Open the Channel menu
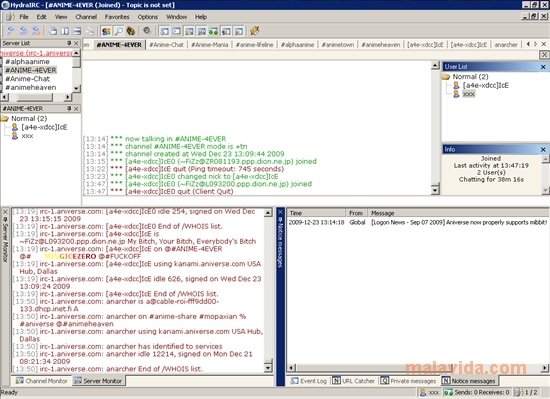The height and width of the screenshot is (399, 550). click(86, 17)
